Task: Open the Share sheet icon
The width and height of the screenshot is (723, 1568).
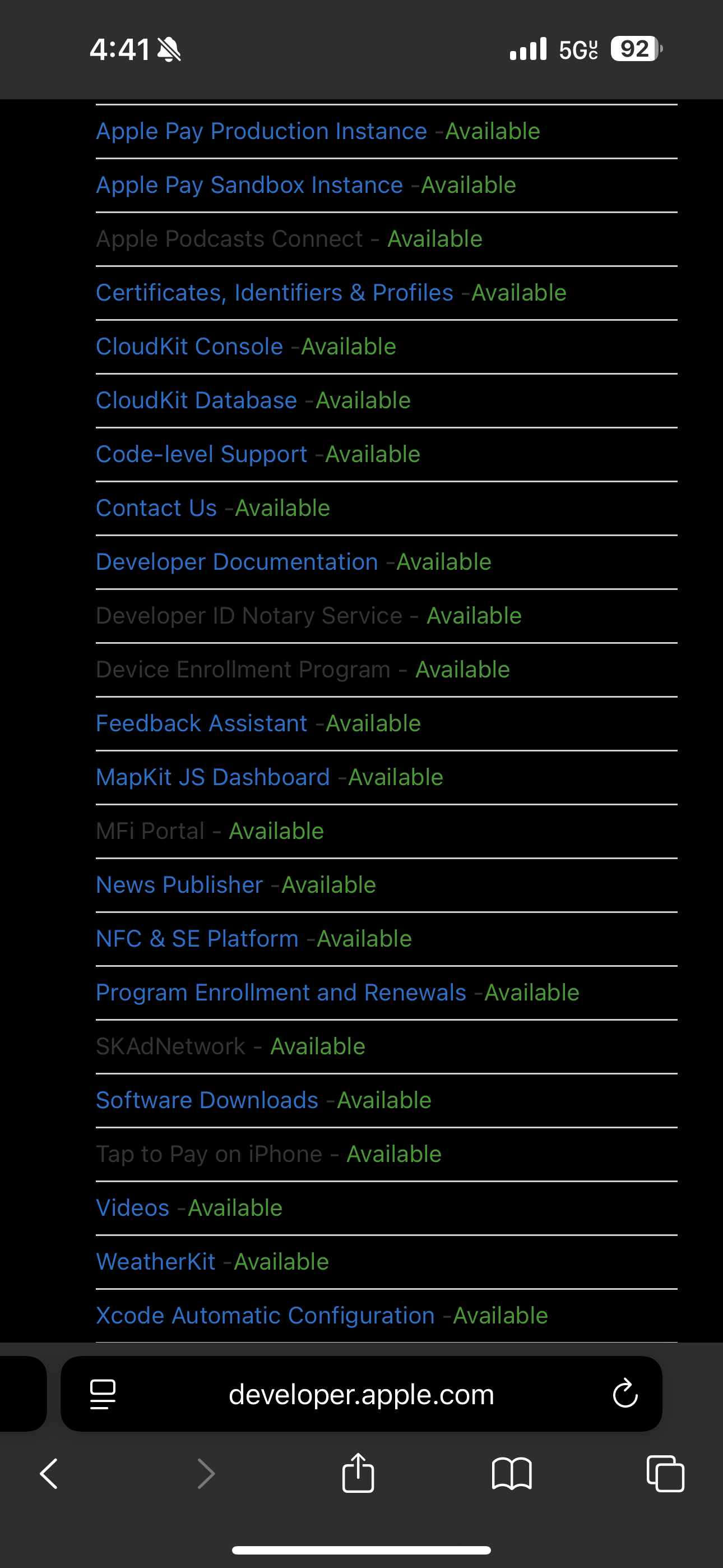Action: click(358, 1473)
